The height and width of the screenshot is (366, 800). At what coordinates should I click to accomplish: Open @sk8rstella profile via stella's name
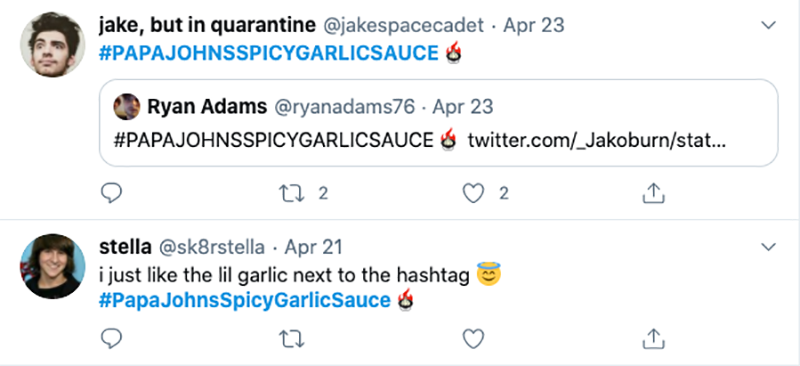point(125,248)
